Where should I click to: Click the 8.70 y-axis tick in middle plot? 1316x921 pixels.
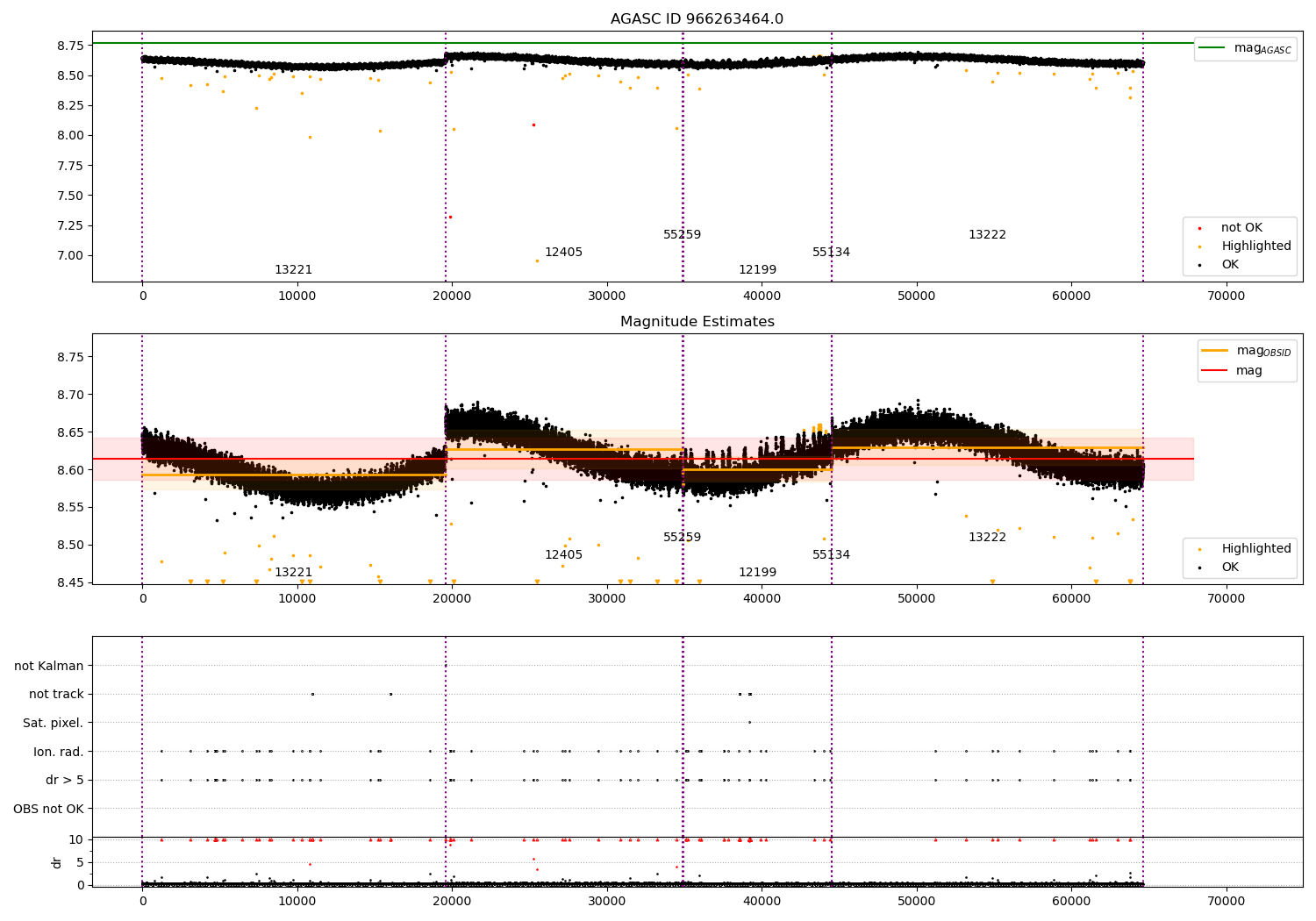(x=70, y=395)
